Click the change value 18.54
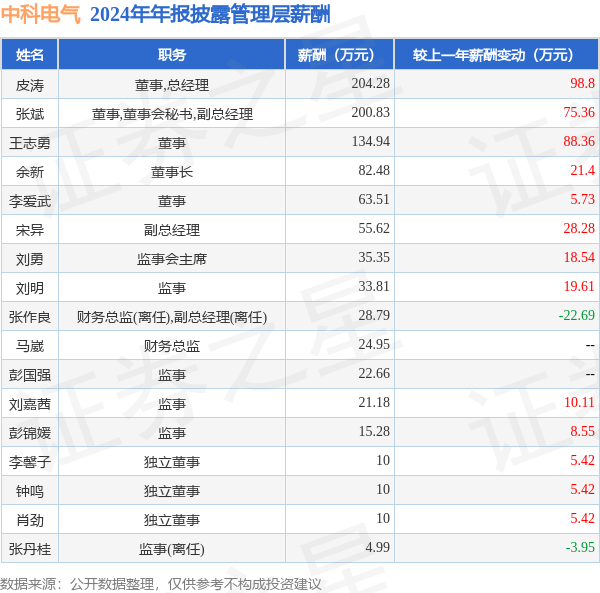This screenshot has height=593, width=600. coord(579,257)
